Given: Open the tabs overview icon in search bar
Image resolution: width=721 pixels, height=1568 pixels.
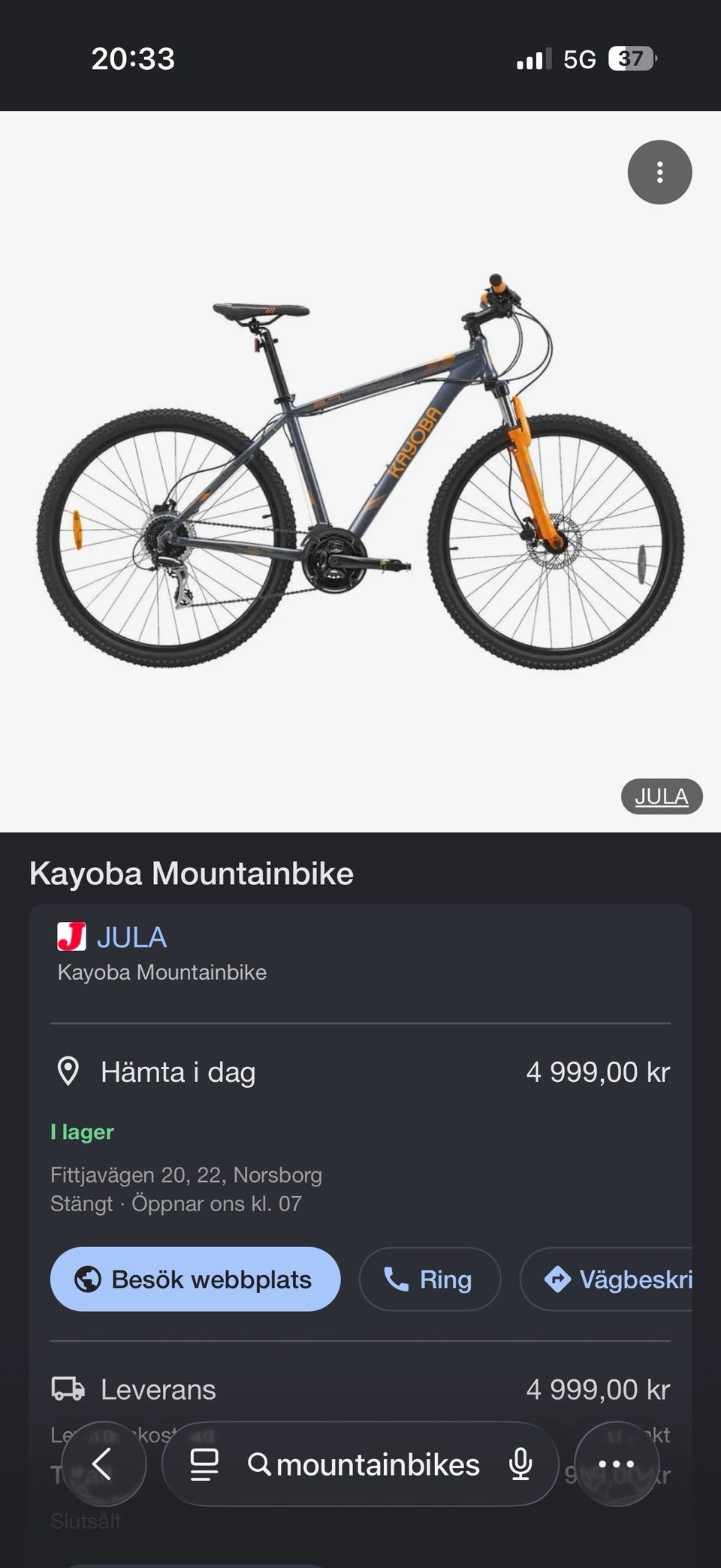Looking at the screenshot, I should (x=204, y=1464).
